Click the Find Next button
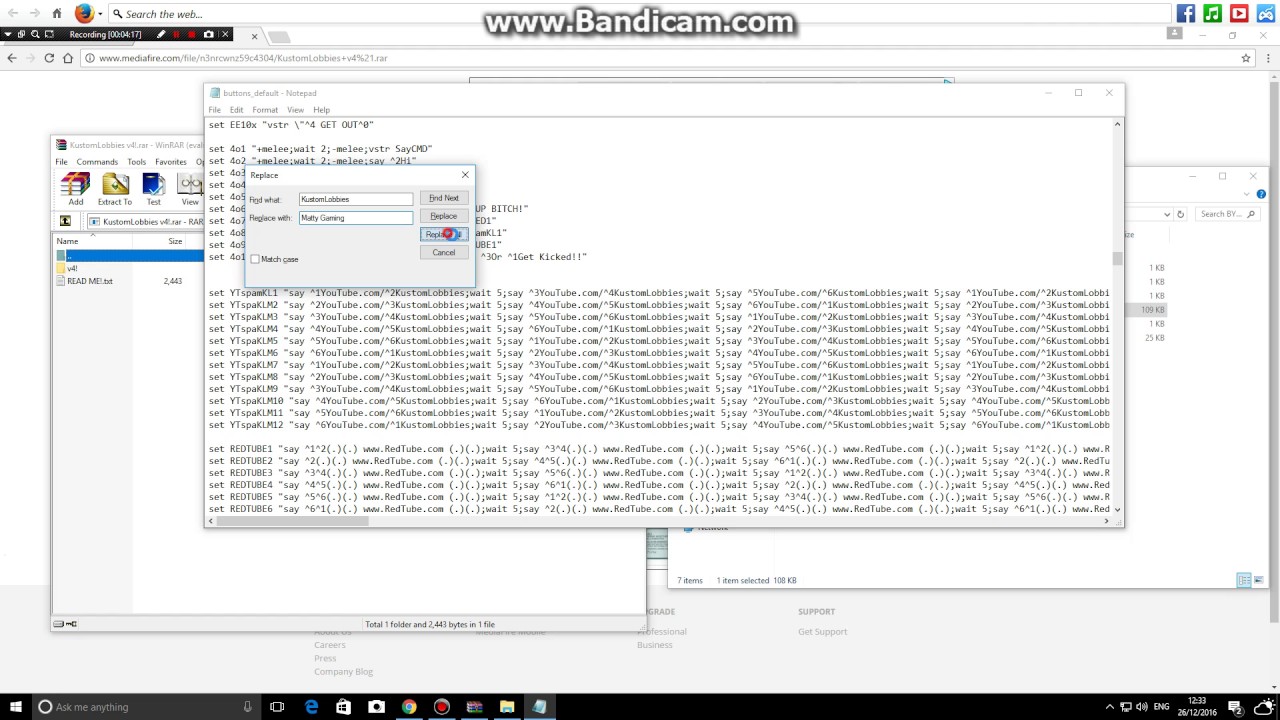1280x720 pixels. tap(444, 198)
